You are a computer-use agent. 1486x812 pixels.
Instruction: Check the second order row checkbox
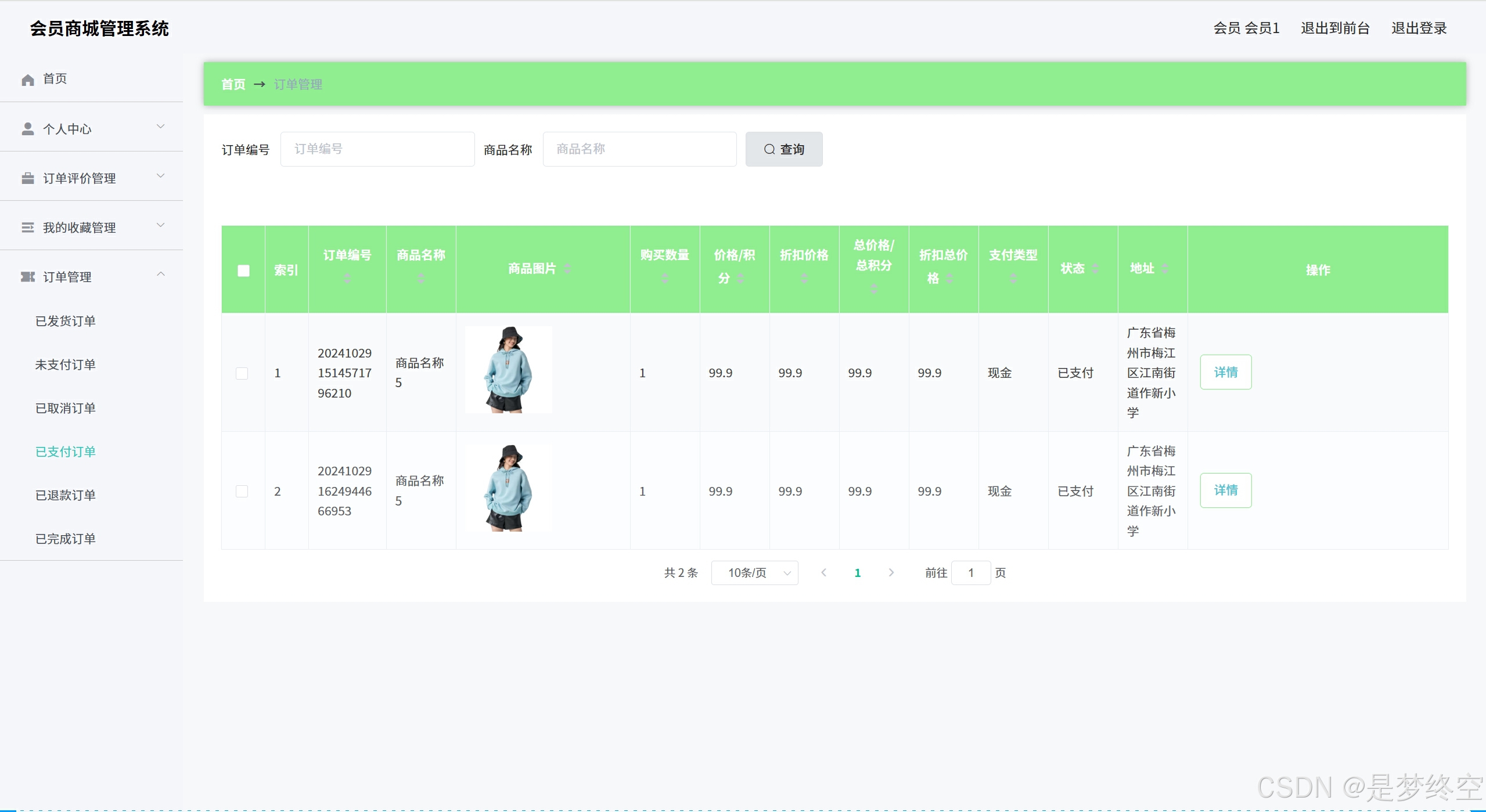click(x=242, y=492)
